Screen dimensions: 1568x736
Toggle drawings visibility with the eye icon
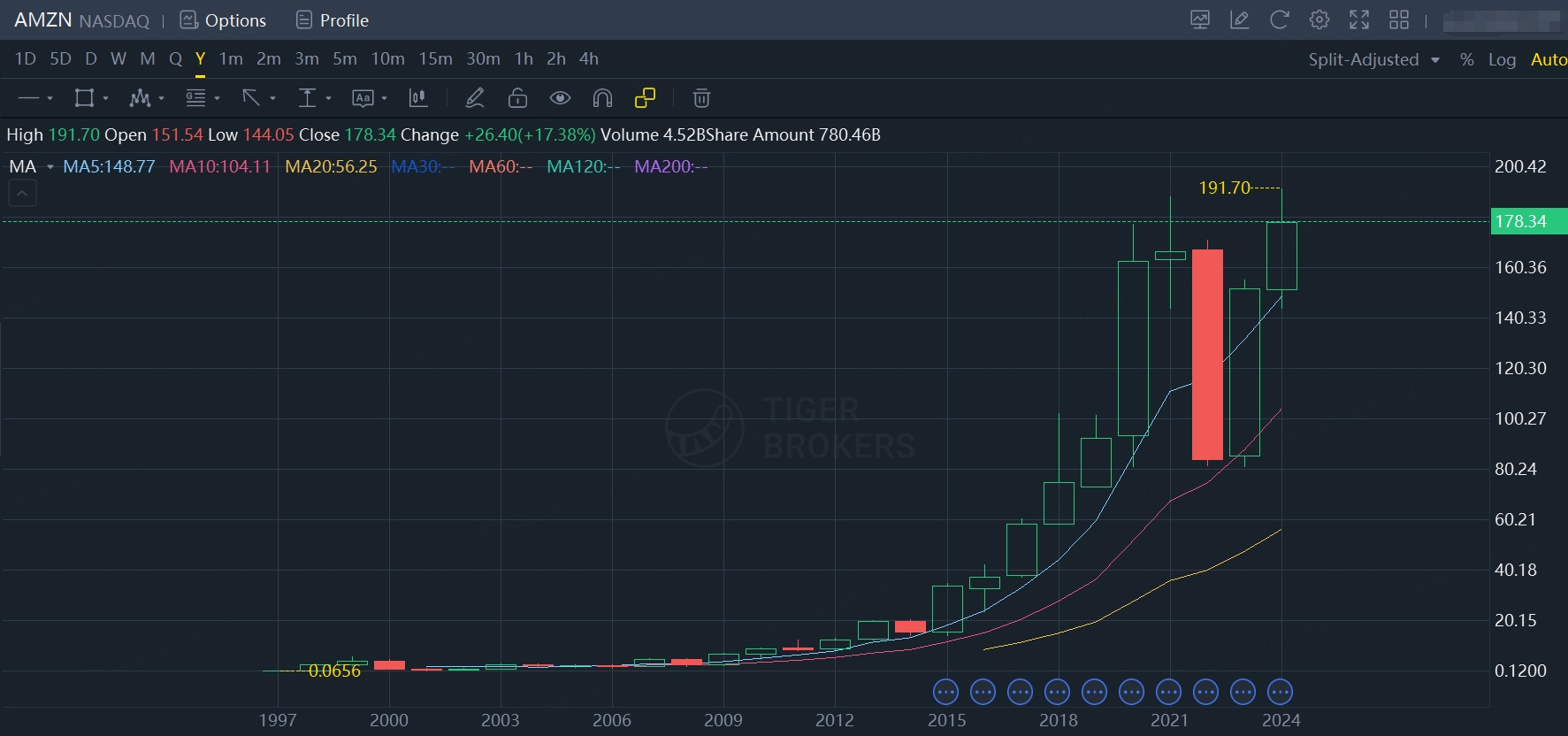(x=560, y=98)
